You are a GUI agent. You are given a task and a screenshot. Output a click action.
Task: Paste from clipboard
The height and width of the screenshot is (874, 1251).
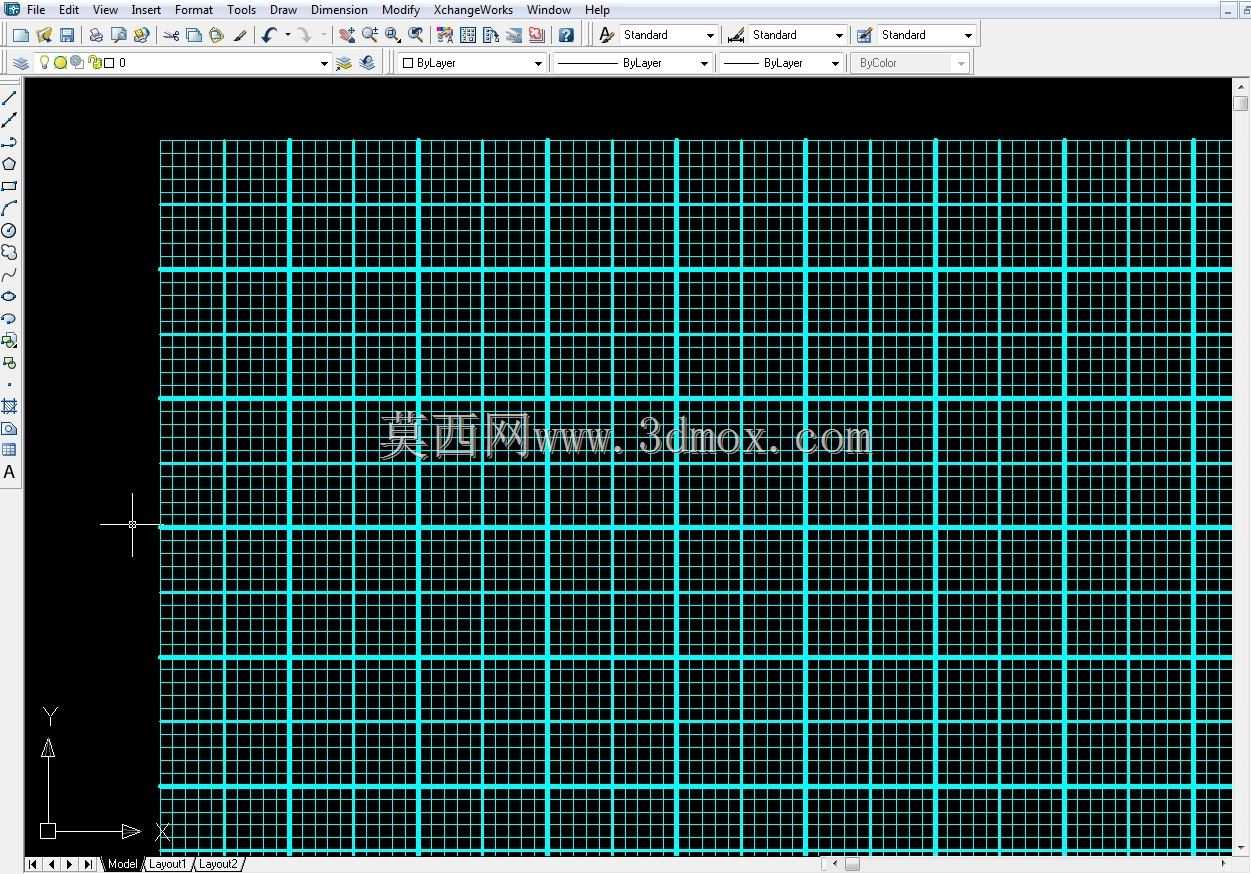click(216, 35)
